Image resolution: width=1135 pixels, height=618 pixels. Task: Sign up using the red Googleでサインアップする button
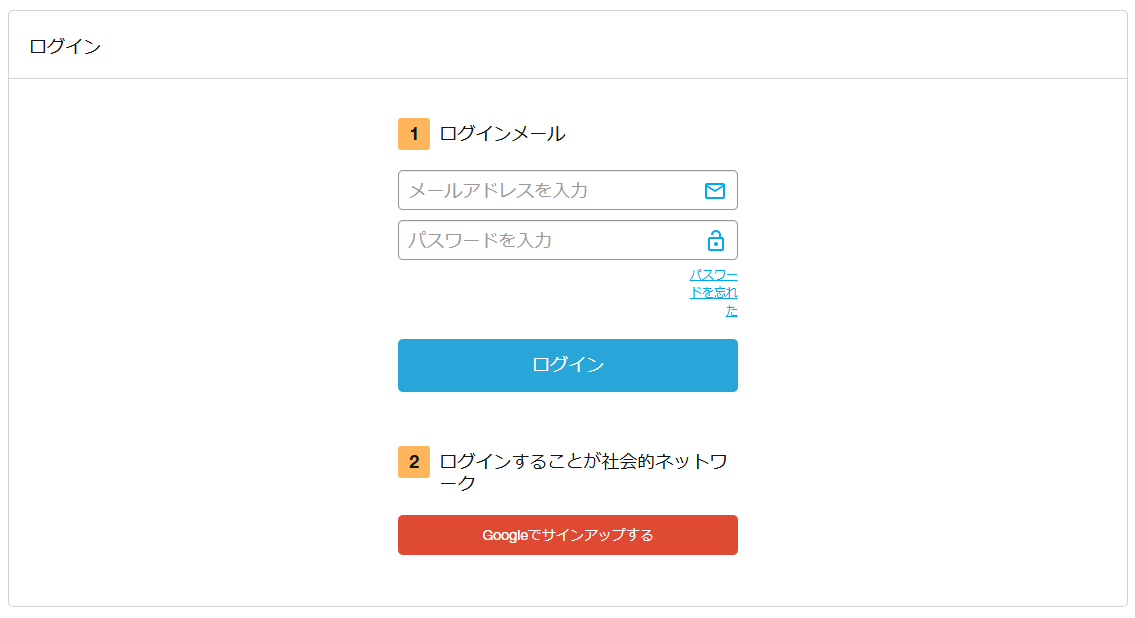click(568, 535)
